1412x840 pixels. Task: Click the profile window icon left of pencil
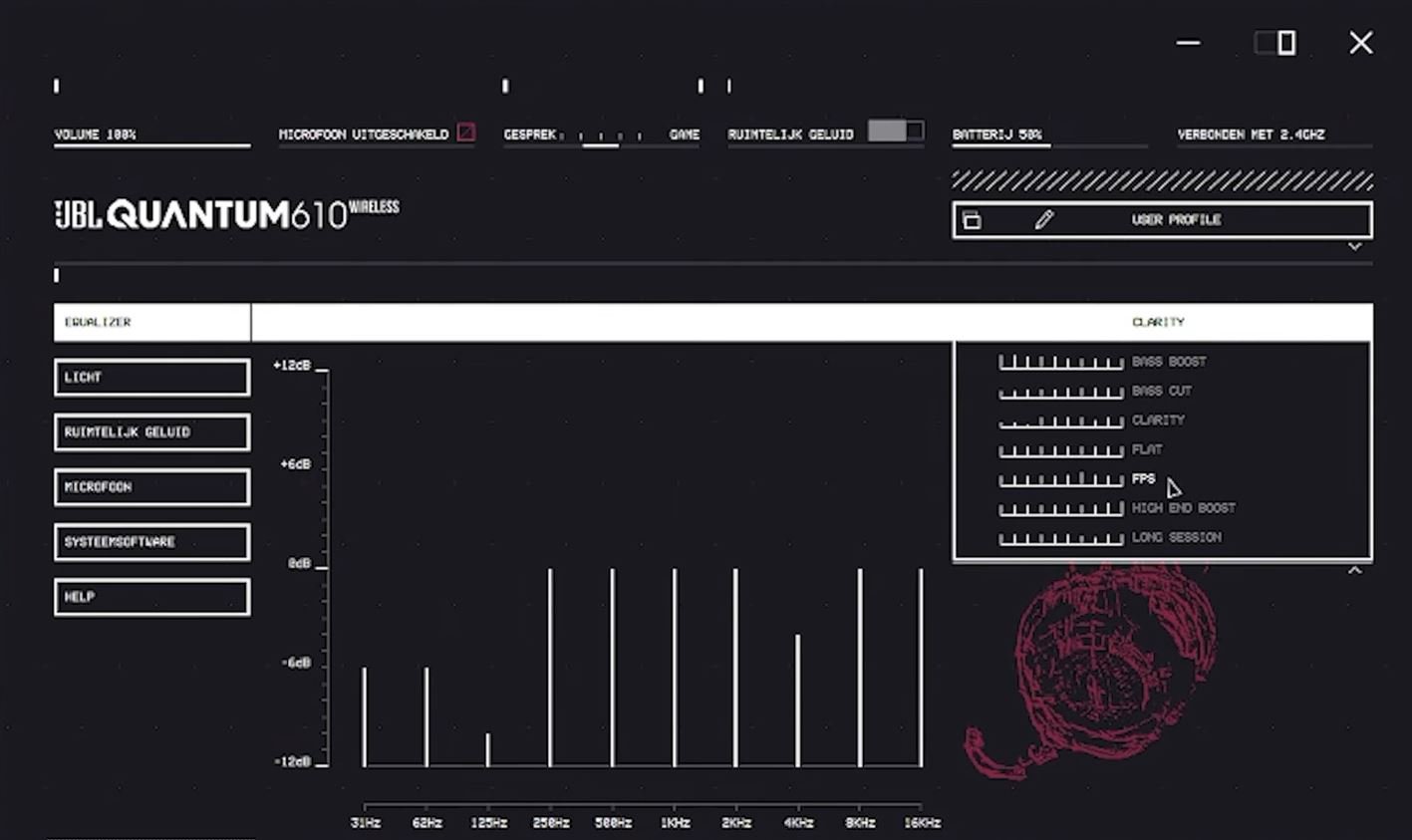click(972, 220)
